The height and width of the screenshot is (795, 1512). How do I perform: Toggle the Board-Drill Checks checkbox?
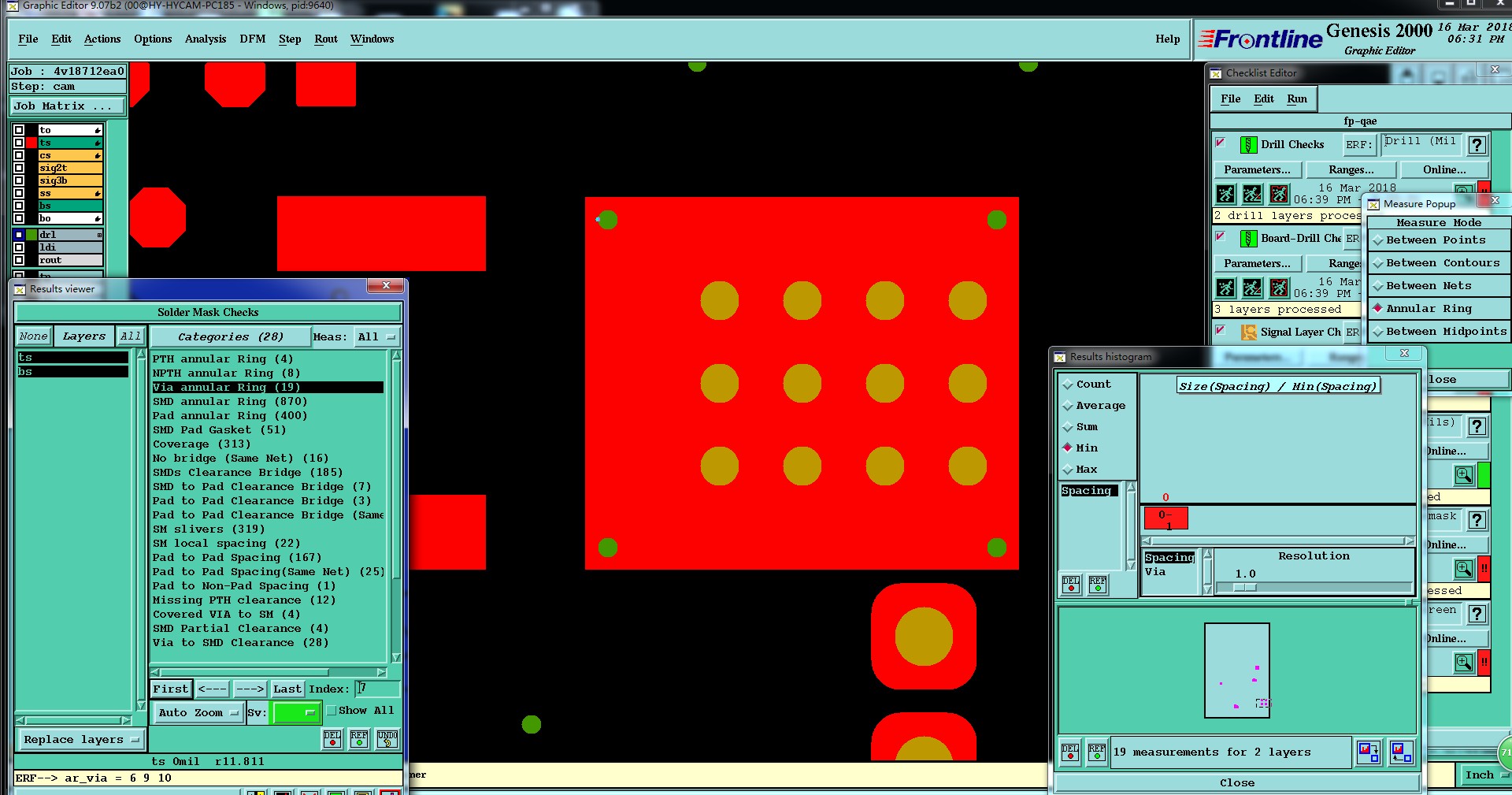(1221, 236)
